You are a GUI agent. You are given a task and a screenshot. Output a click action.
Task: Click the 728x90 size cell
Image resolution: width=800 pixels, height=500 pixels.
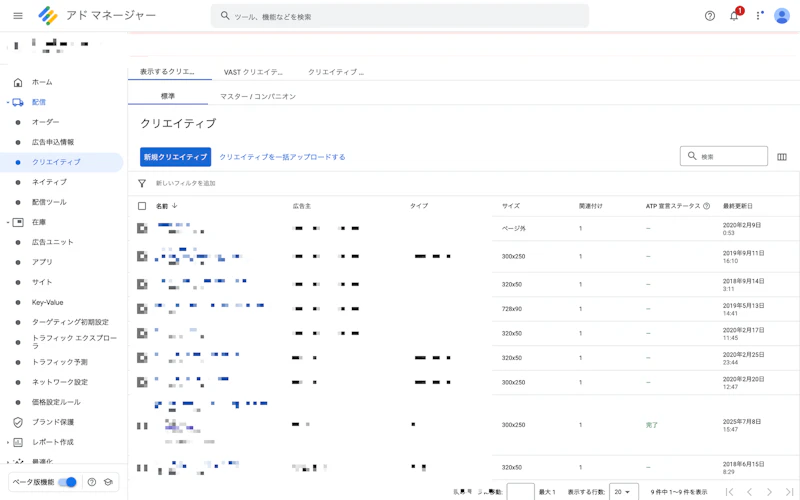click(511, 309)
